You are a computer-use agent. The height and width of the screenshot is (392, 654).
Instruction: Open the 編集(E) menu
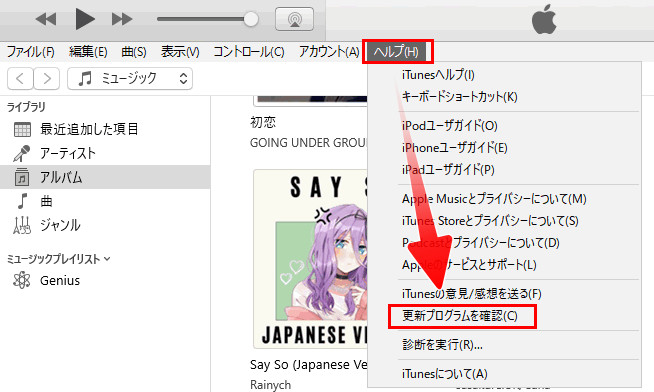88,52
